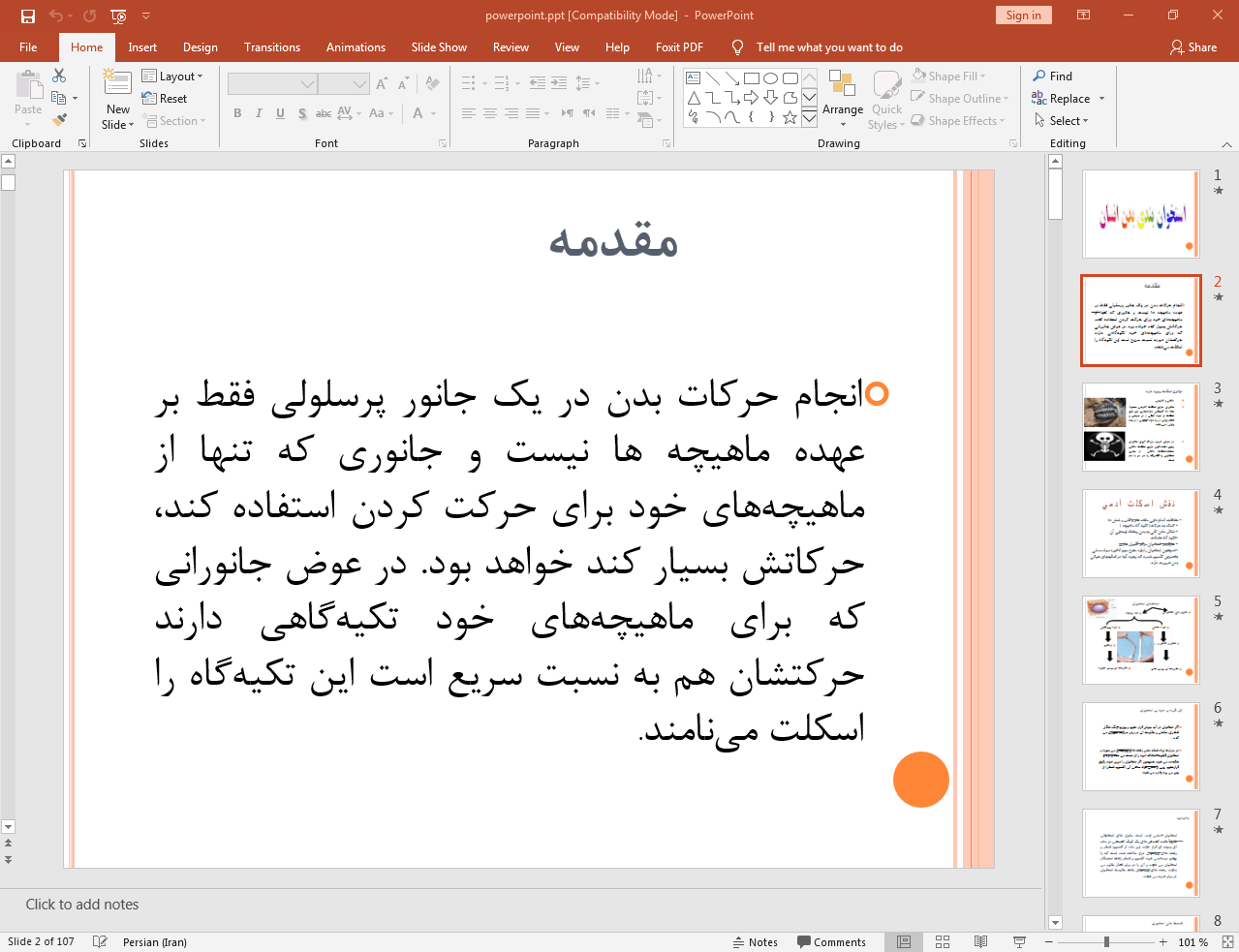
Task: Toggle Center paragraph alignment
Action: [x=490, y=113]
